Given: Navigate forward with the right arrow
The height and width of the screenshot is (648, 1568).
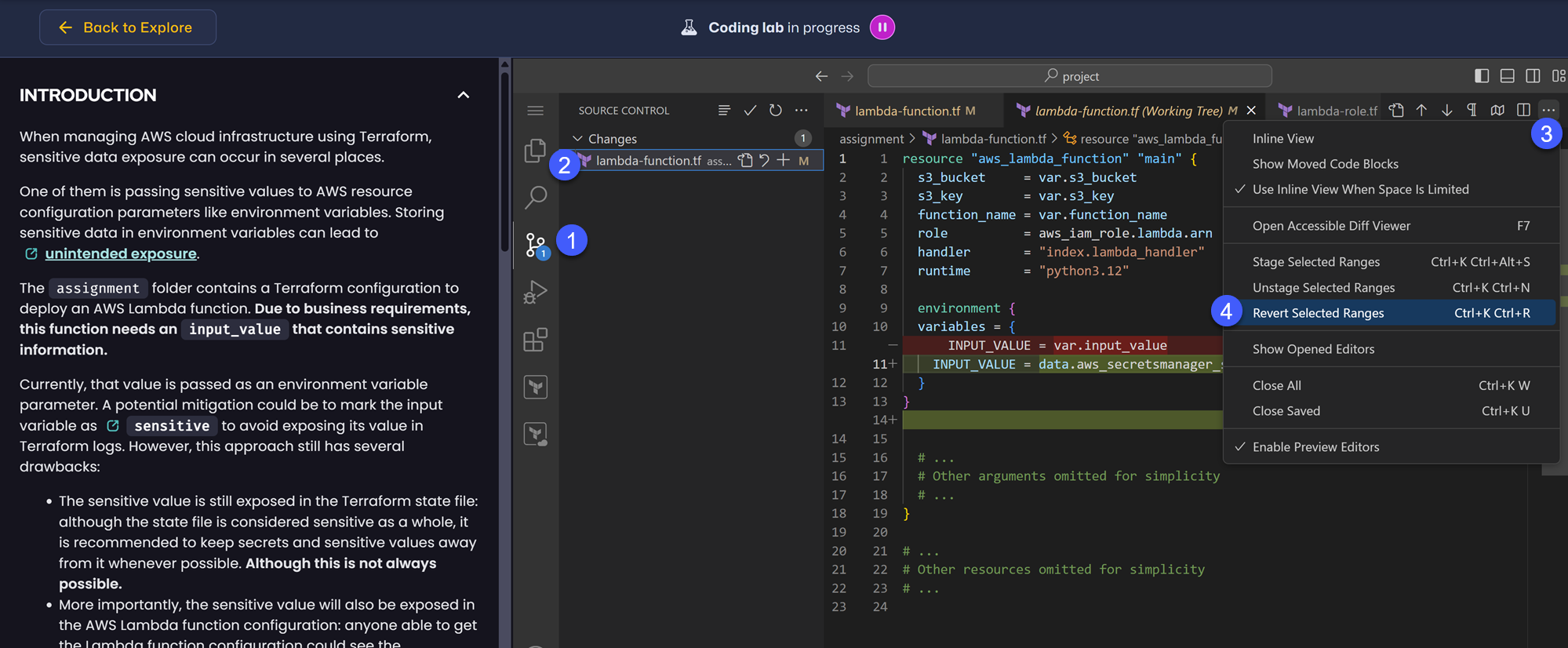Looking at the screenshot, I should point(847,76).
